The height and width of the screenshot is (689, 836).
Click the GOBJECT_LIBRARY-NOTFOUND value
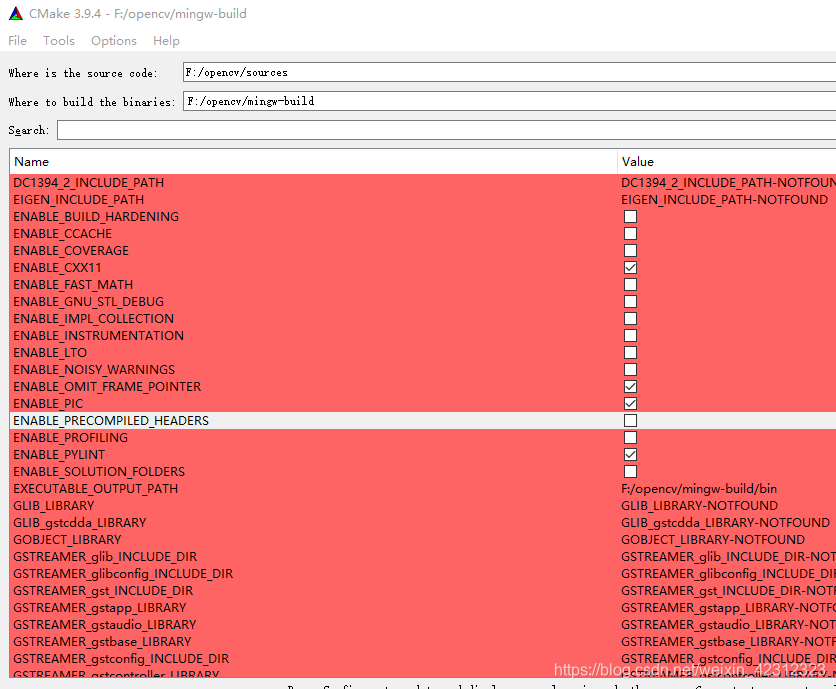pos(713,540)
